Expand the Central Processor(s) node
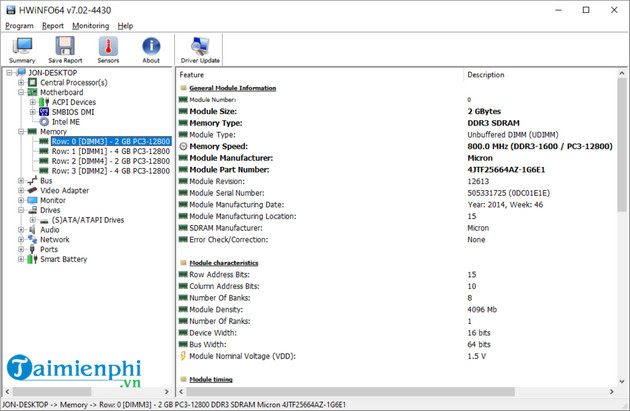 click(x=21, y=82)
